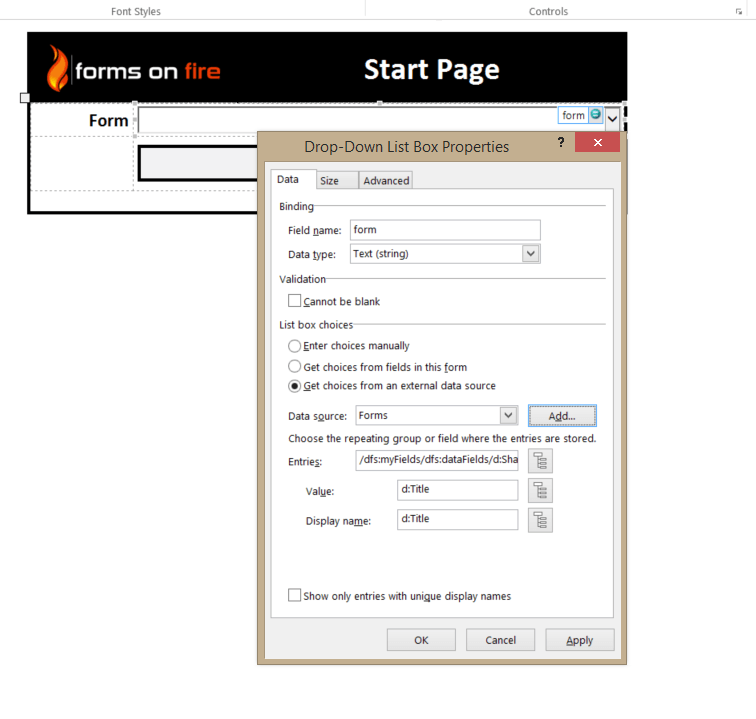Click the forms on fire flame logo
This screenshot has height=719, width=756.
[58, 68]
